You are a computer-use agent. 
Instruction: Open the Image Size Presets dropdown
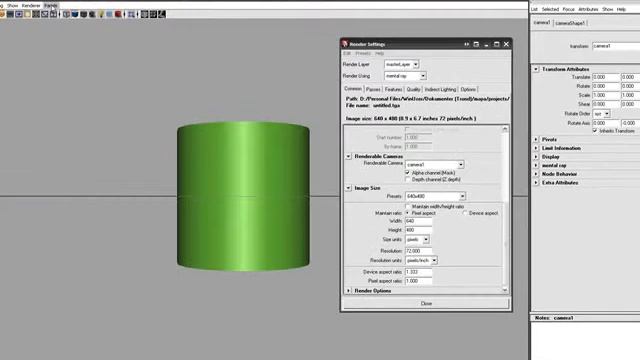[436, 196]
